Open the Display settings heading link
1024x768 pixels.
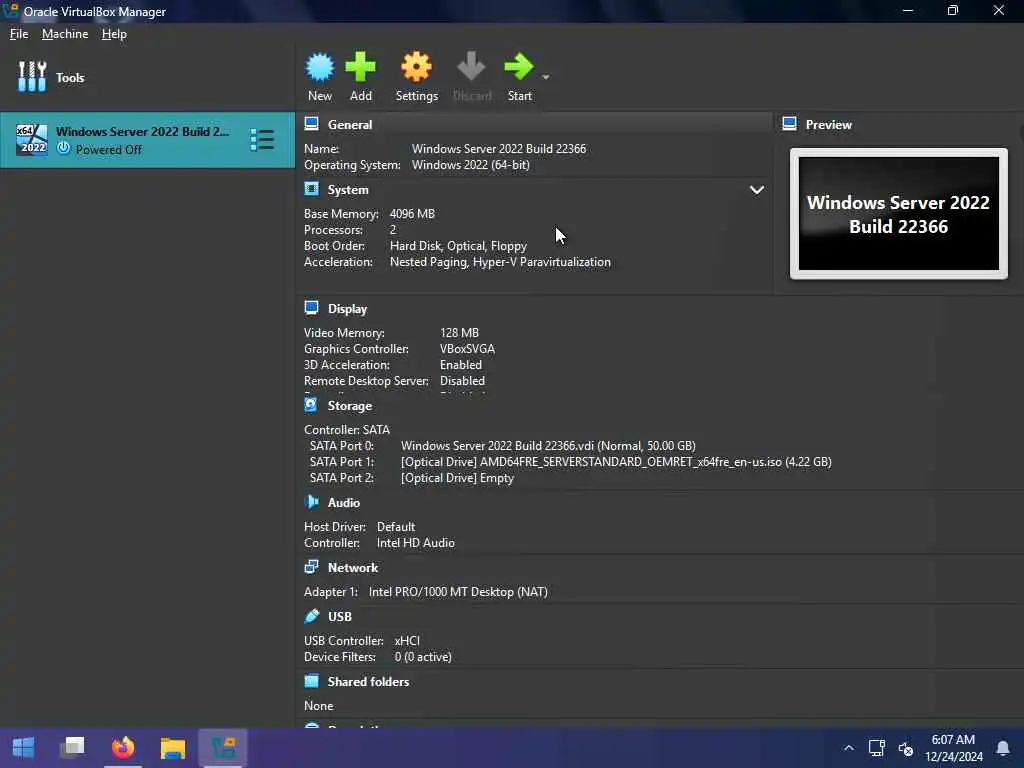coord(347,309)
